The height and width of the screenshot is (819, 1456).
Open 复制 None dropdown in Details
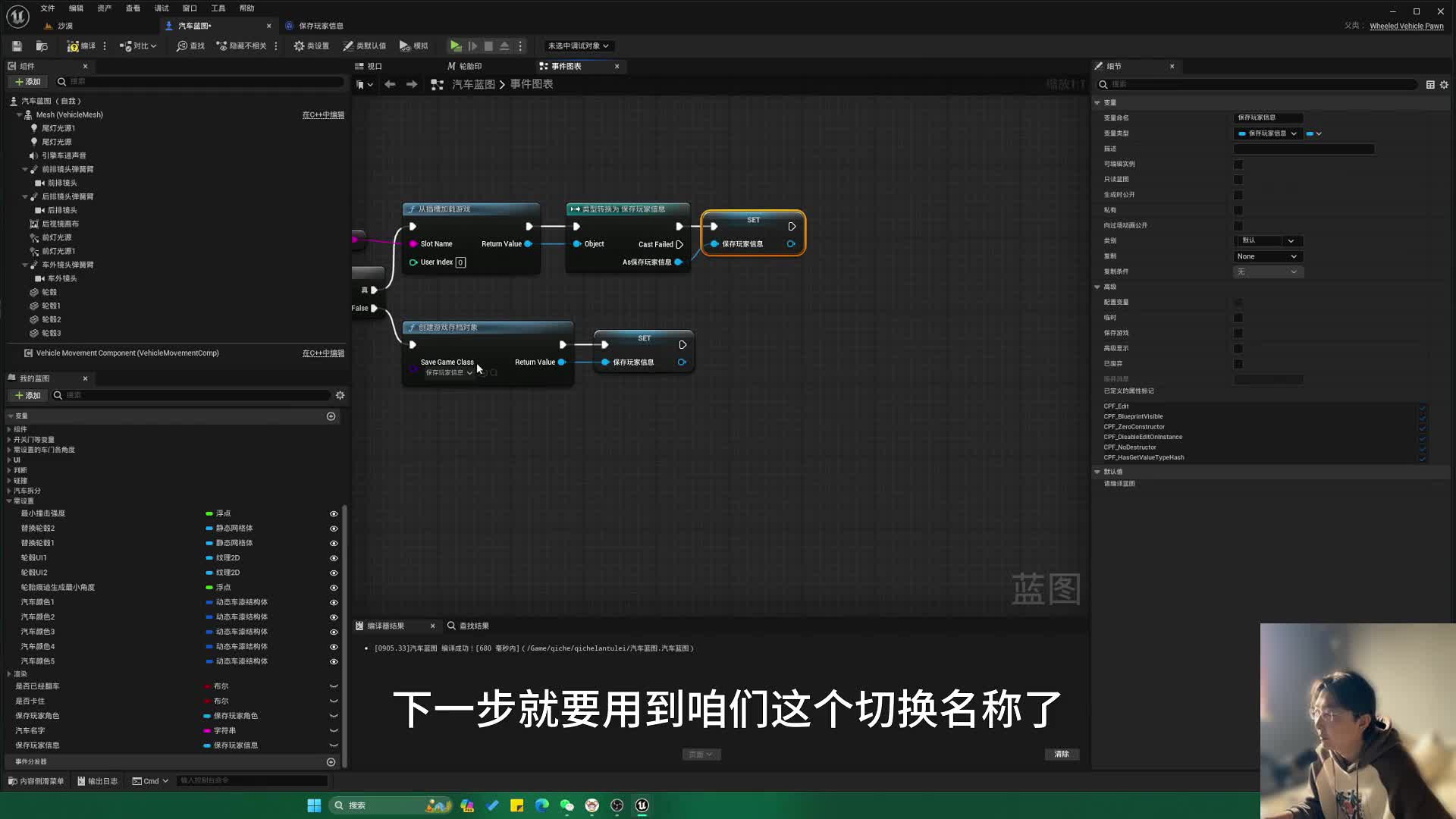(1267, 257)
